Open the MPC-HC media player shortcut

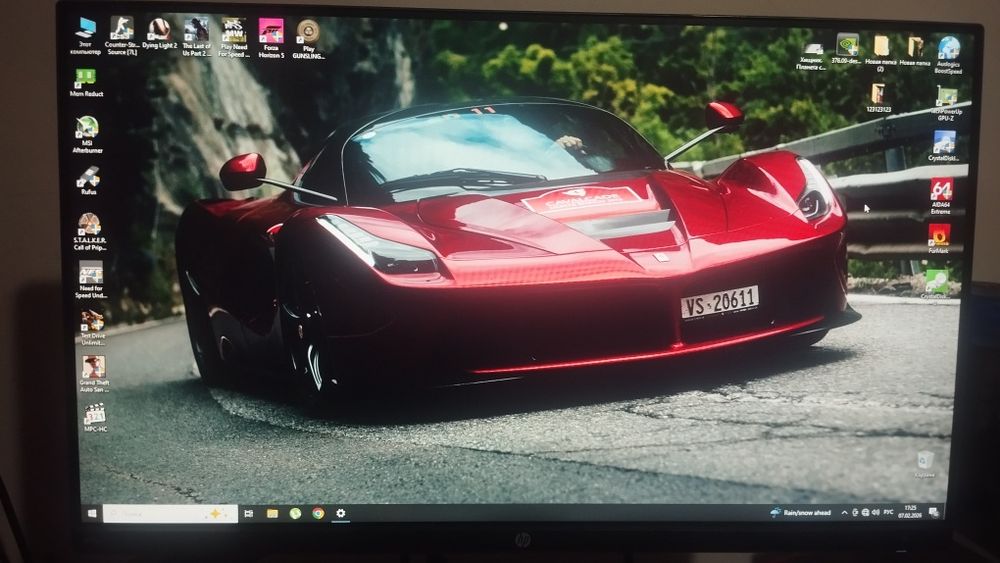pyautogui.click(x=95, y=418)
